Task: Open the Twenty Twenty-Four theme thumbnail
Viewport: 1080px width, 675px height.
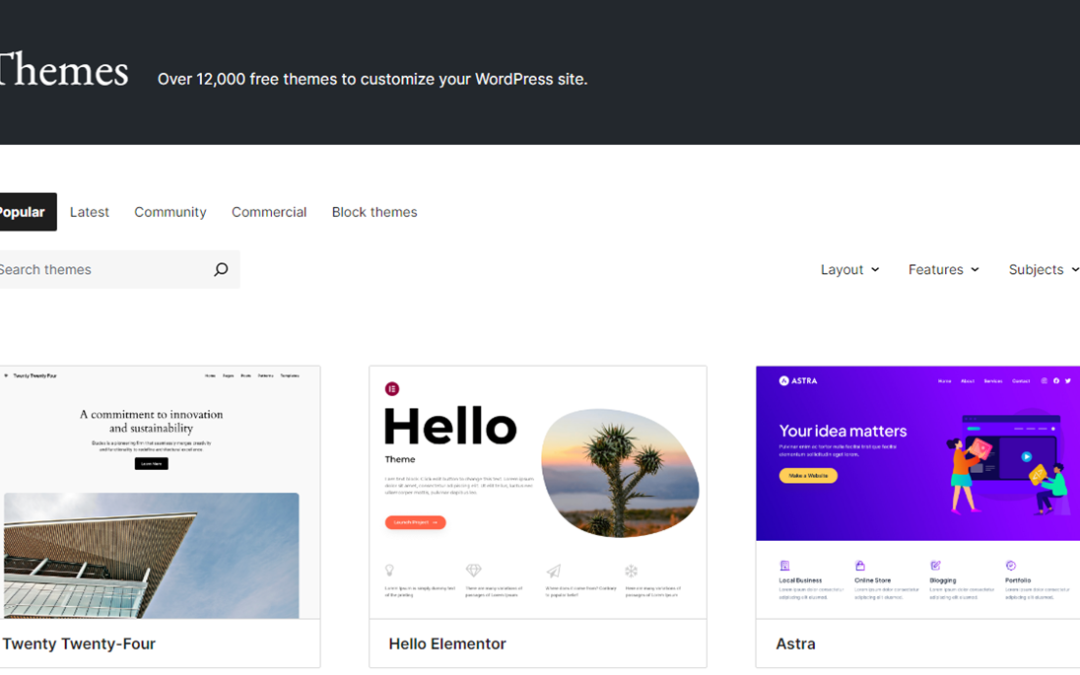Action: pyautogui.click(x=160, y=492)
